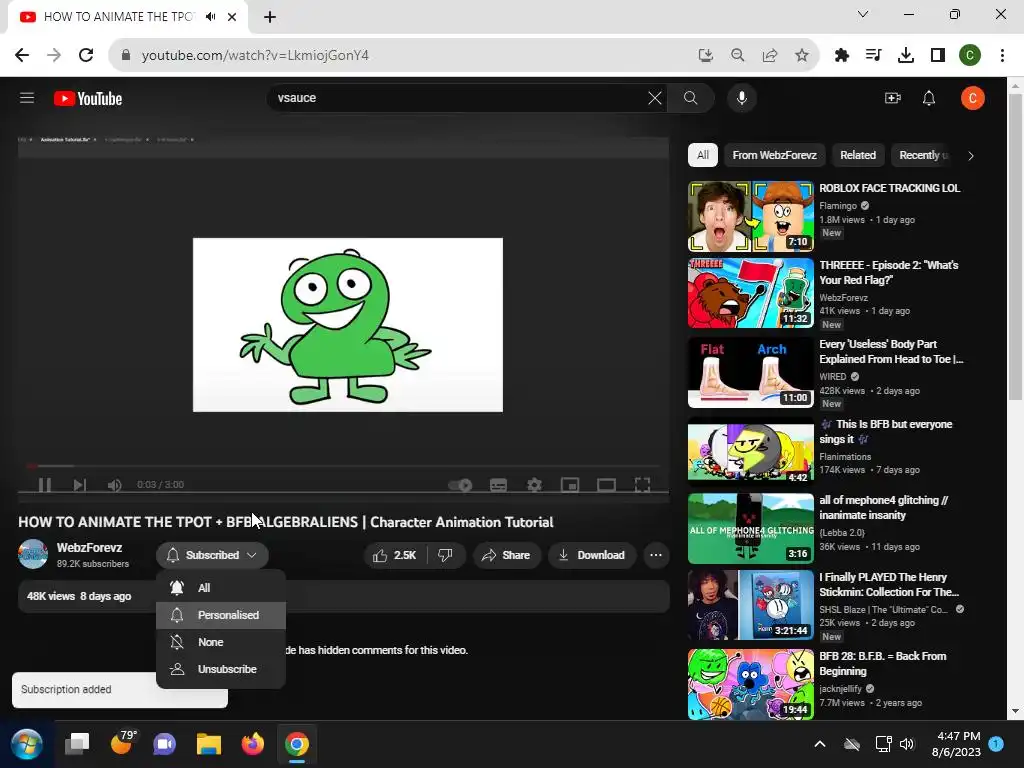
Task: Open Chrome three-dot menu
Action: tap(1002, 56)
